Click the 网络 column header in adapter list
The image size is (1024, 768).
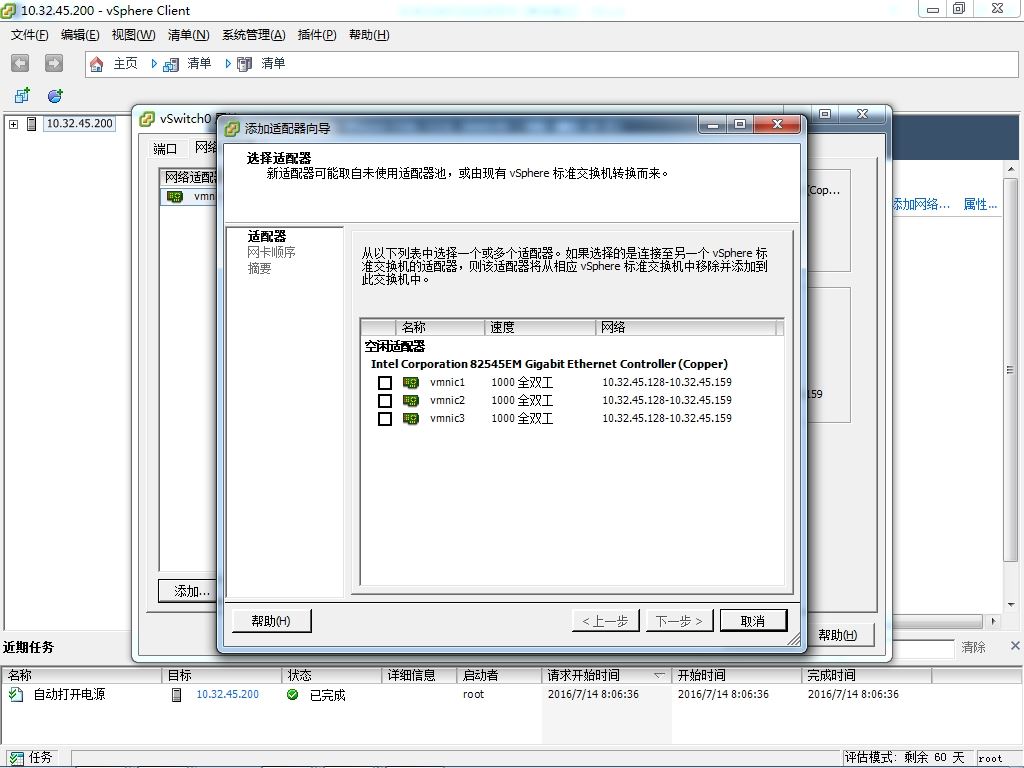(686, 327)
